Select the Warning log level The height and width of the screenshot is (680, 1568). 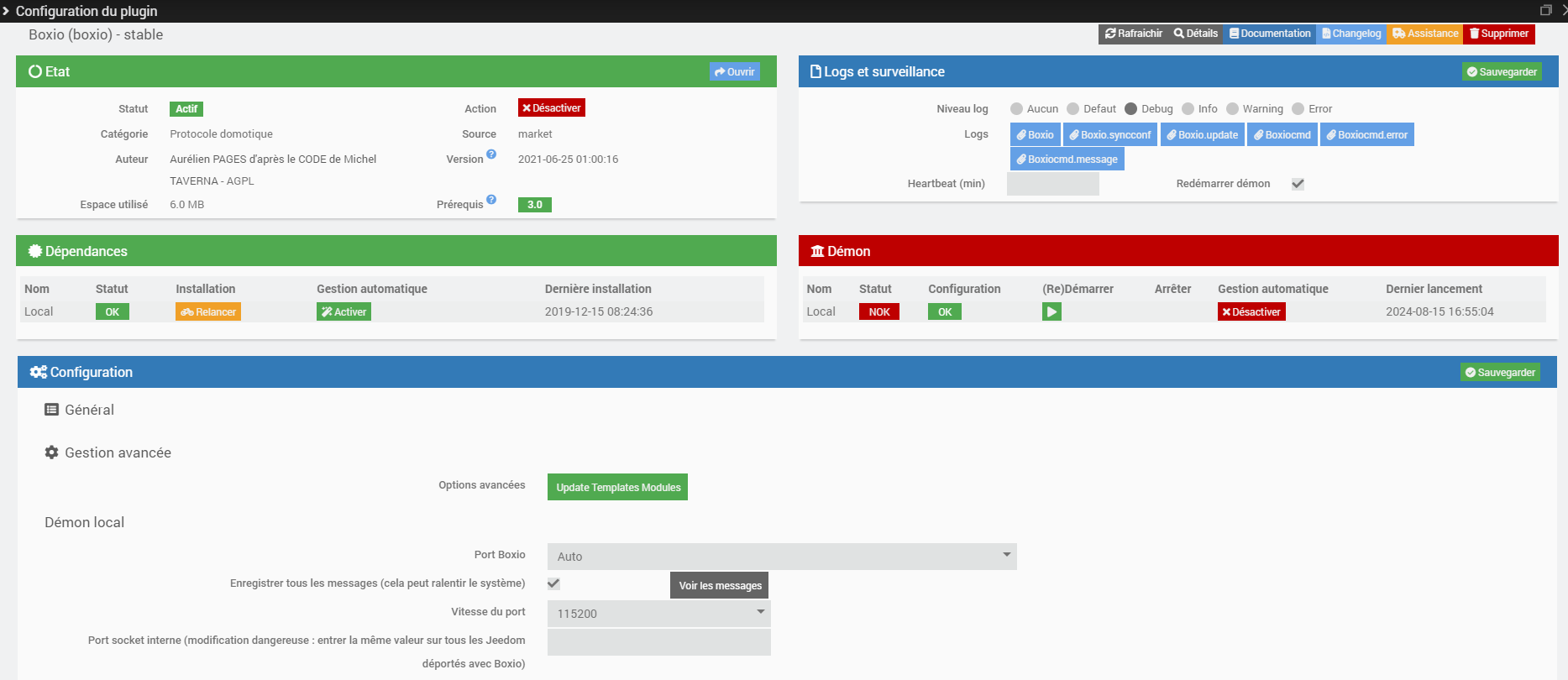pos(1232,109)
